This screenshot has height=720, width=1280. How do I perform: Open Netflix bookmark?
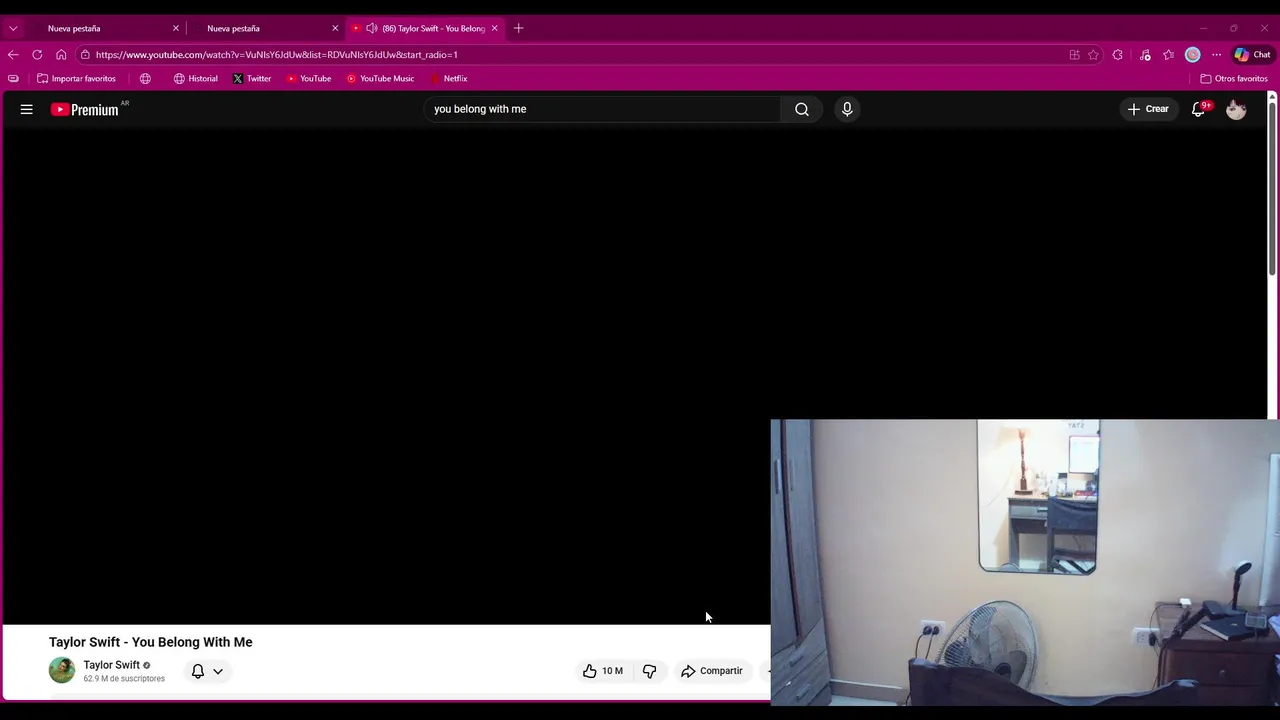coord(449,78)
